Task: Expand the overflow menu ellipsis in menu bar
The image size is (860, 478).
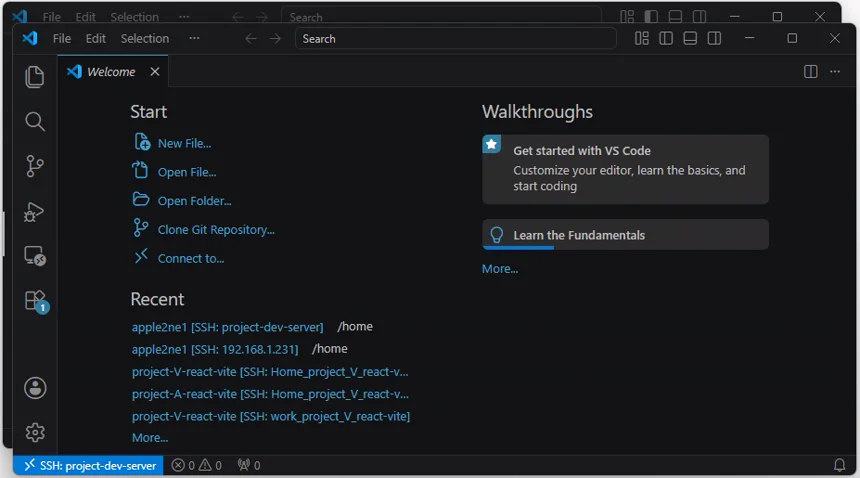Action: tap(194, 38)
